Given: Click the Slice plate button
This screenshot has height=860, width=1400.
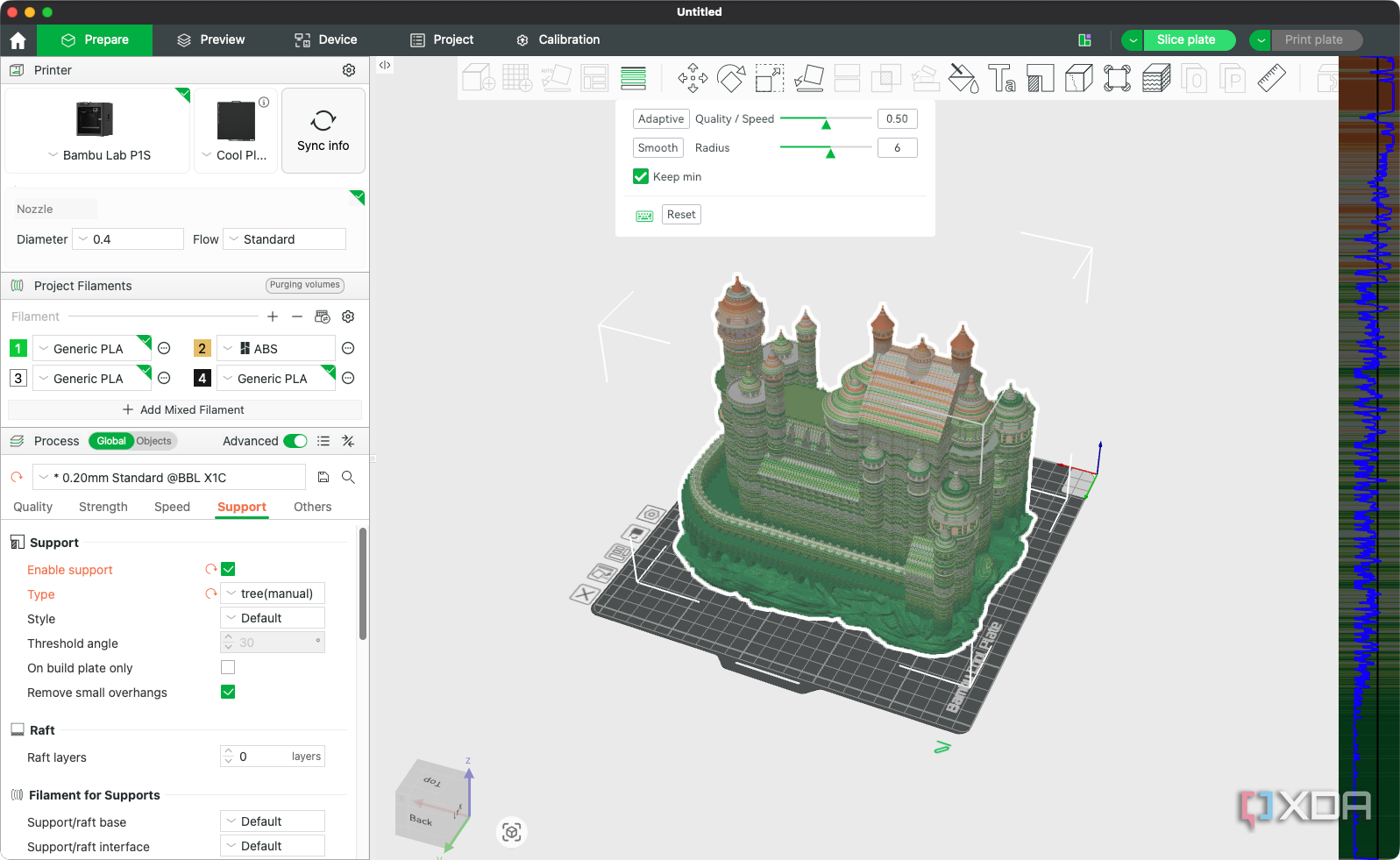Looking at the screenshot, I should (1190, 39).
